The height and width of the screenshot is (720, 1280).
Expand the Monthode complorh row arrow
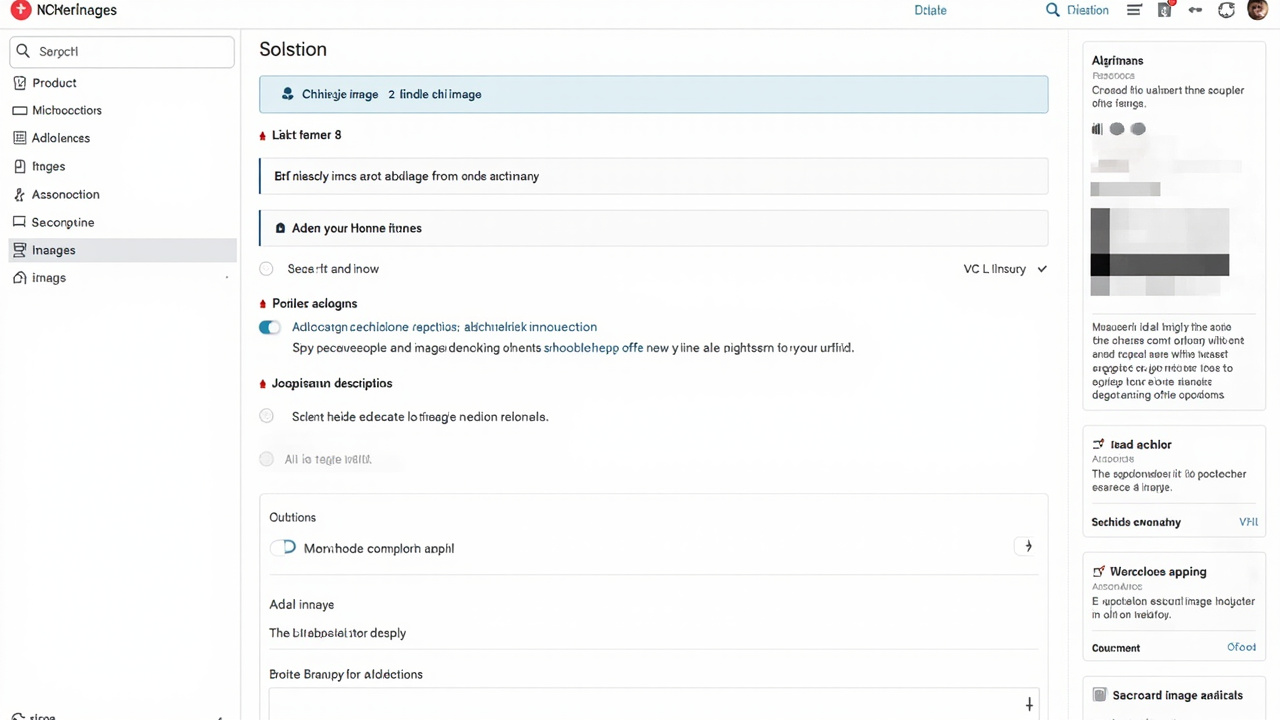[1025, 546]
